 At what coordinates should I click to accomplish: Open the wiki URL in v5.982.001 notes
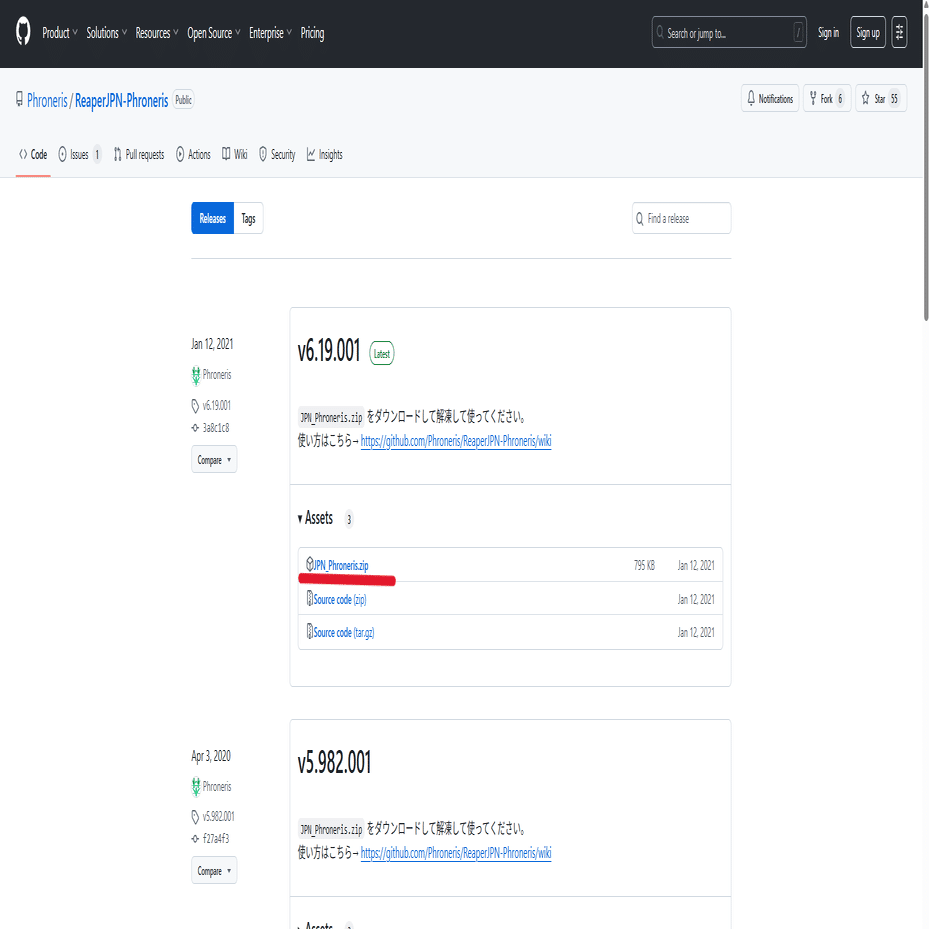tap(456, 853)
